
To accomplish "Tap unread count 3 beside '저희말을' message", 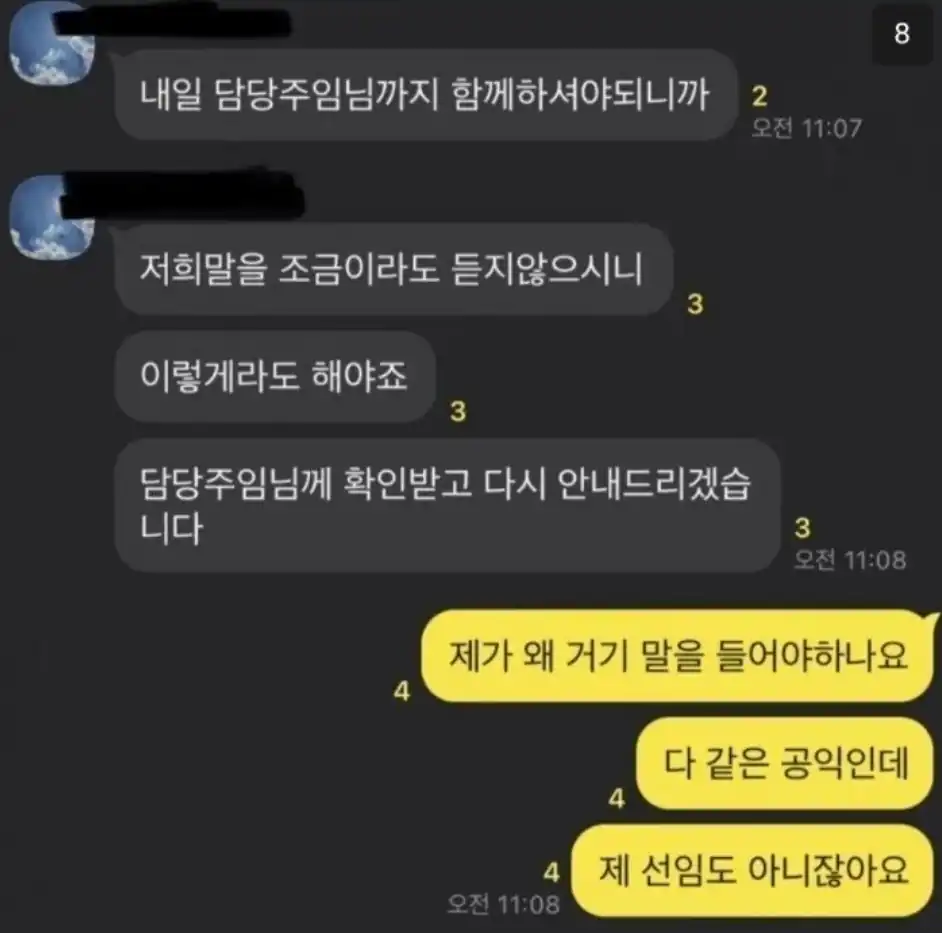I will (695, 304).
